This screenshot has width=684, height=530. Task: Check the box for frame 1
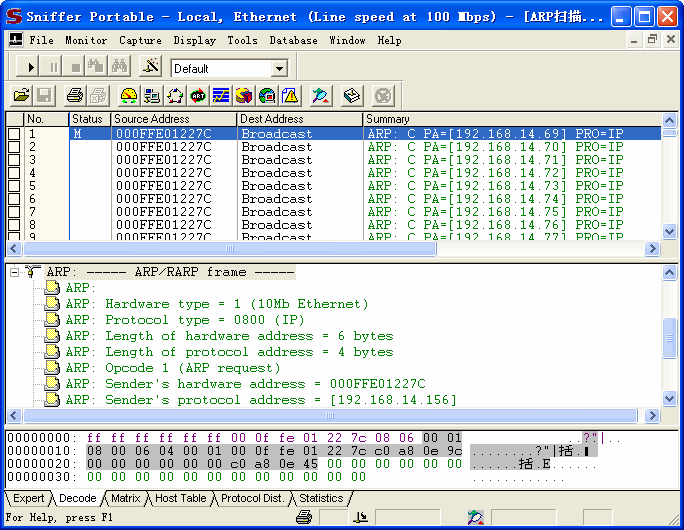coord(14,133)
